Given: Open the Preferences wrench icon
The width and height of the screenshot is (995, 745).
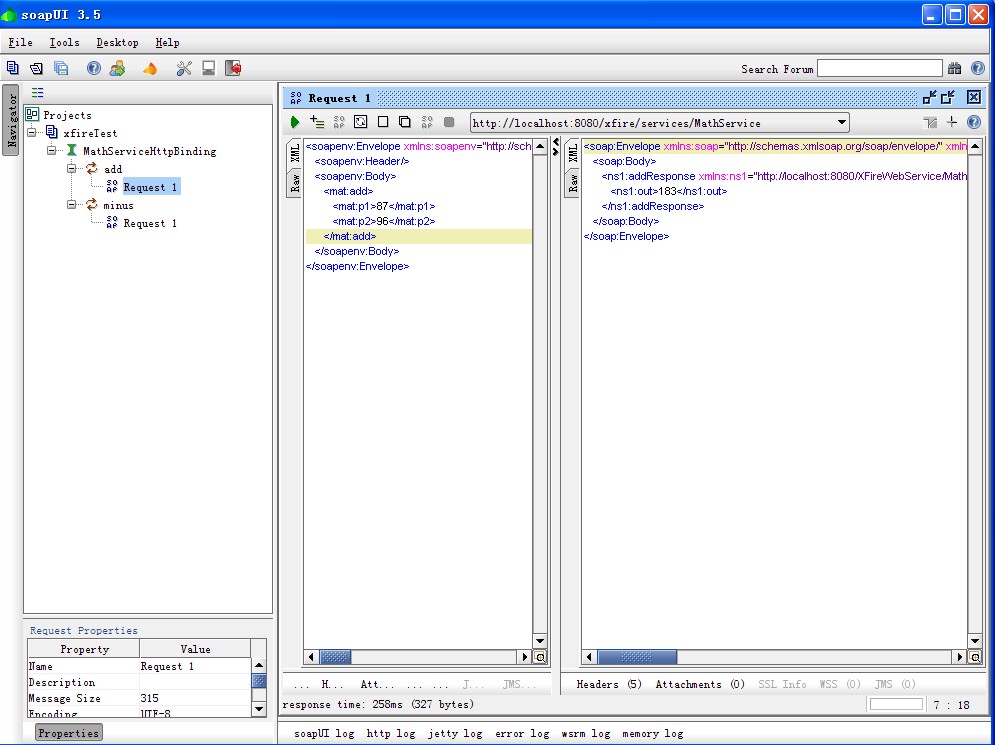Looking at the screenshot, I should pyautogui.click(x=183, y=69).
